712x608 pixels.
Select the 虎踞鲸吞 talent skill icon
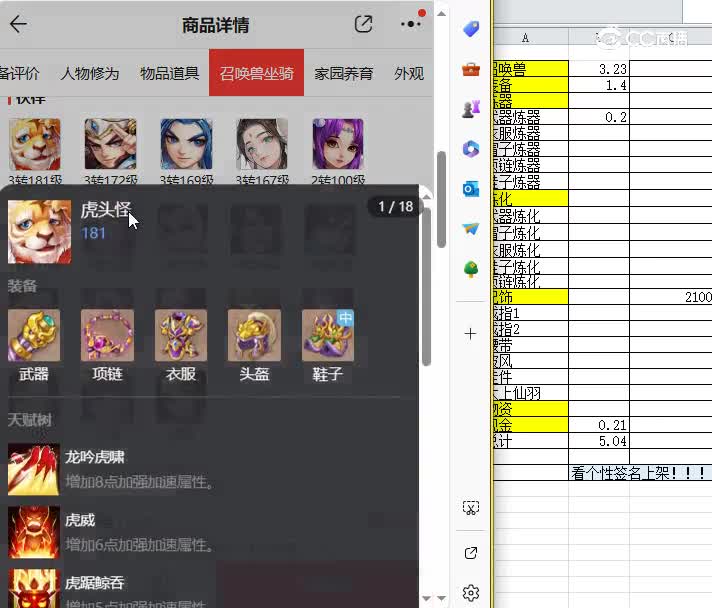coord(34,588)
